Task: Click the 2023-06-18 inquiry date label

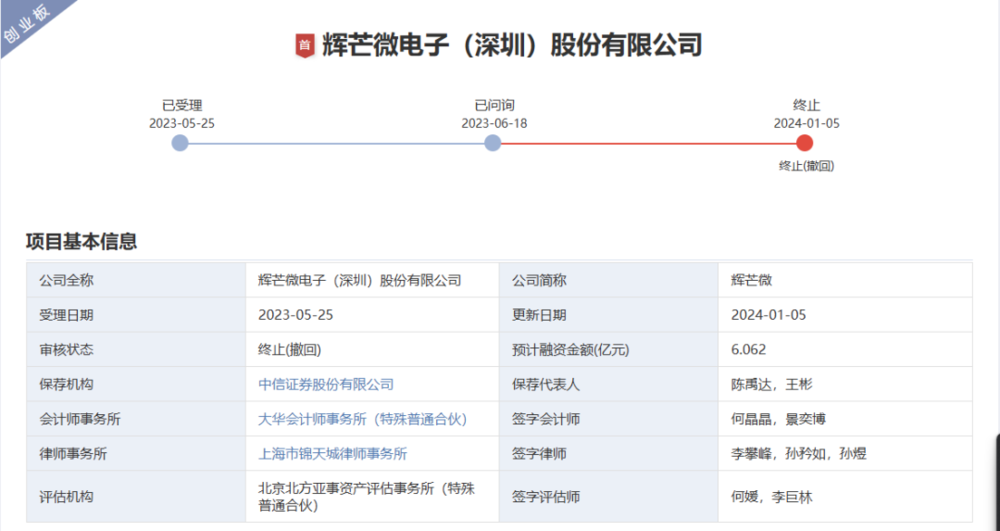Action: pyautogui.click(x=494, y=123)
